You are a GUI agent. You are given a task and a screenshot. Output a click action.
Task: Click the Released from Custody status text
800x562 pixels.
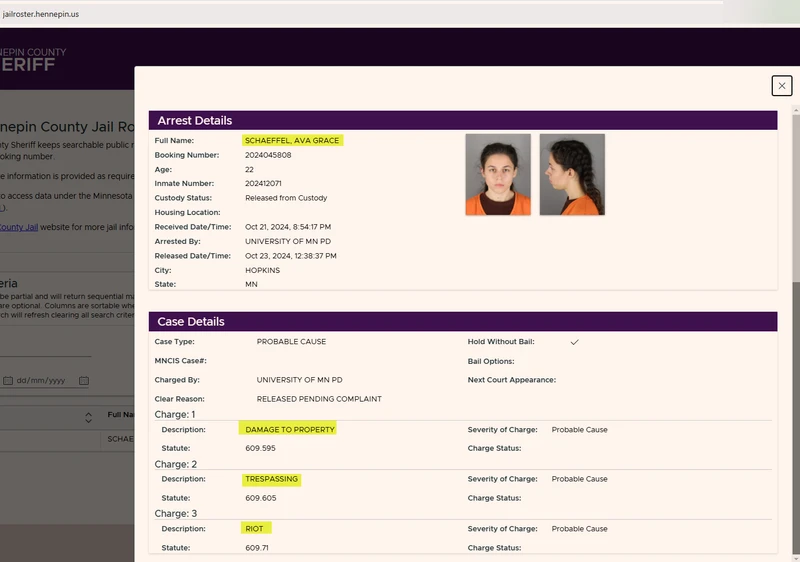click(286, 198)
